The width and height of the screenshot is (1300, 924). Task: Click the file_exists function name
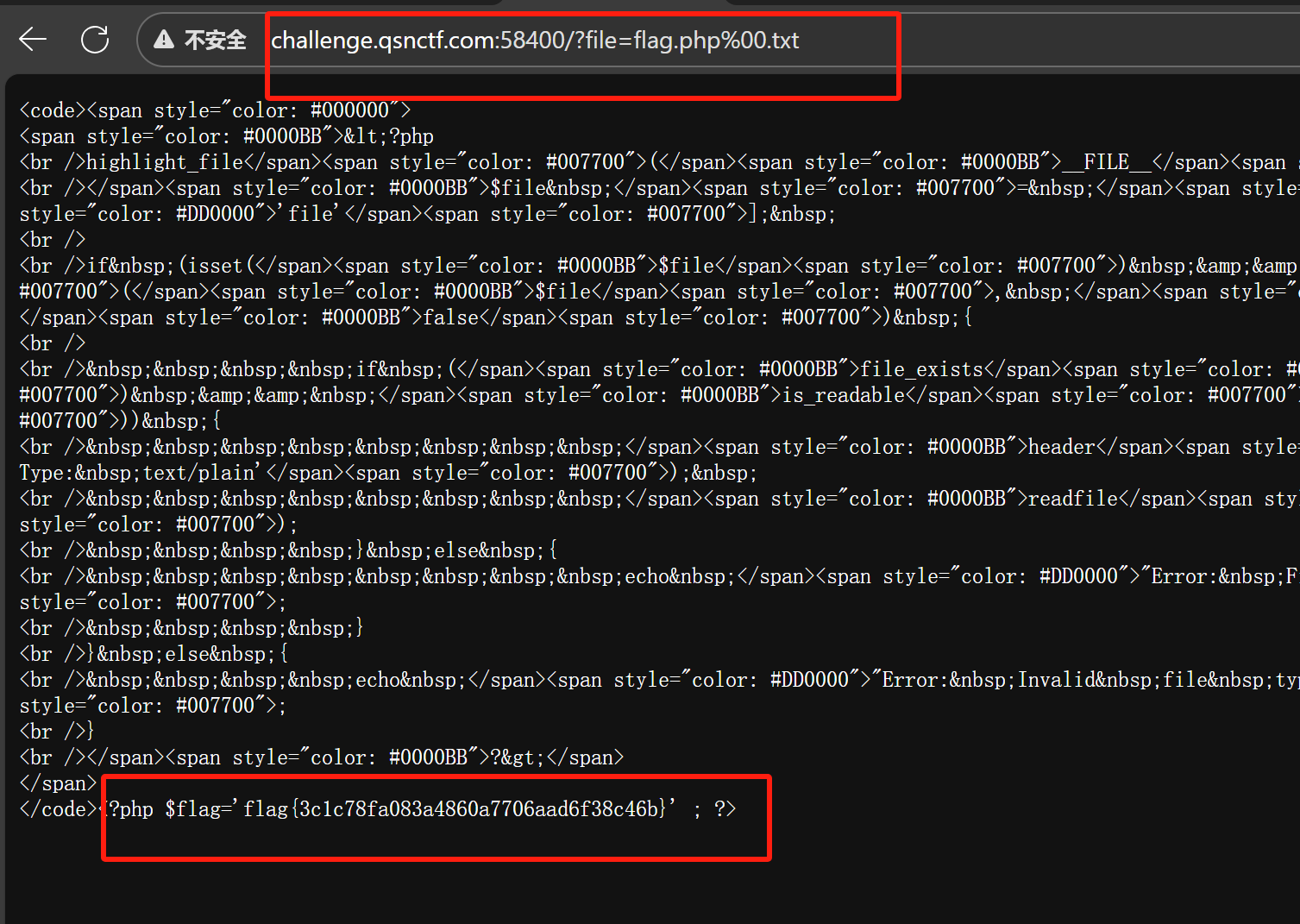pyautogui.click(x=921, y=368)
